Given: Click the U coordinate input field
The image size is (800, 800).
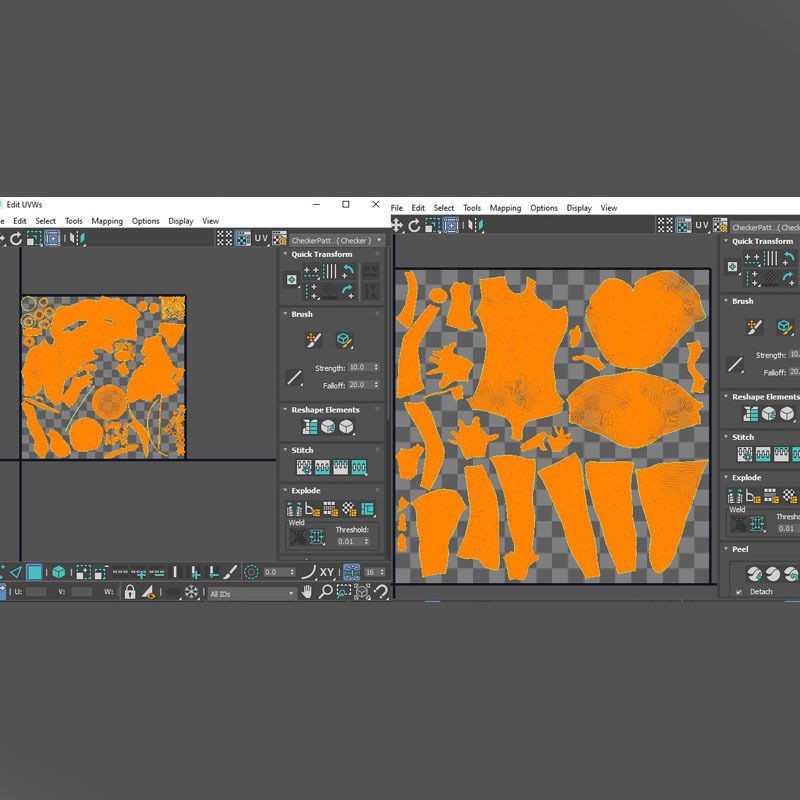Looking at the screenshot, I should click(x=36, y=592).
